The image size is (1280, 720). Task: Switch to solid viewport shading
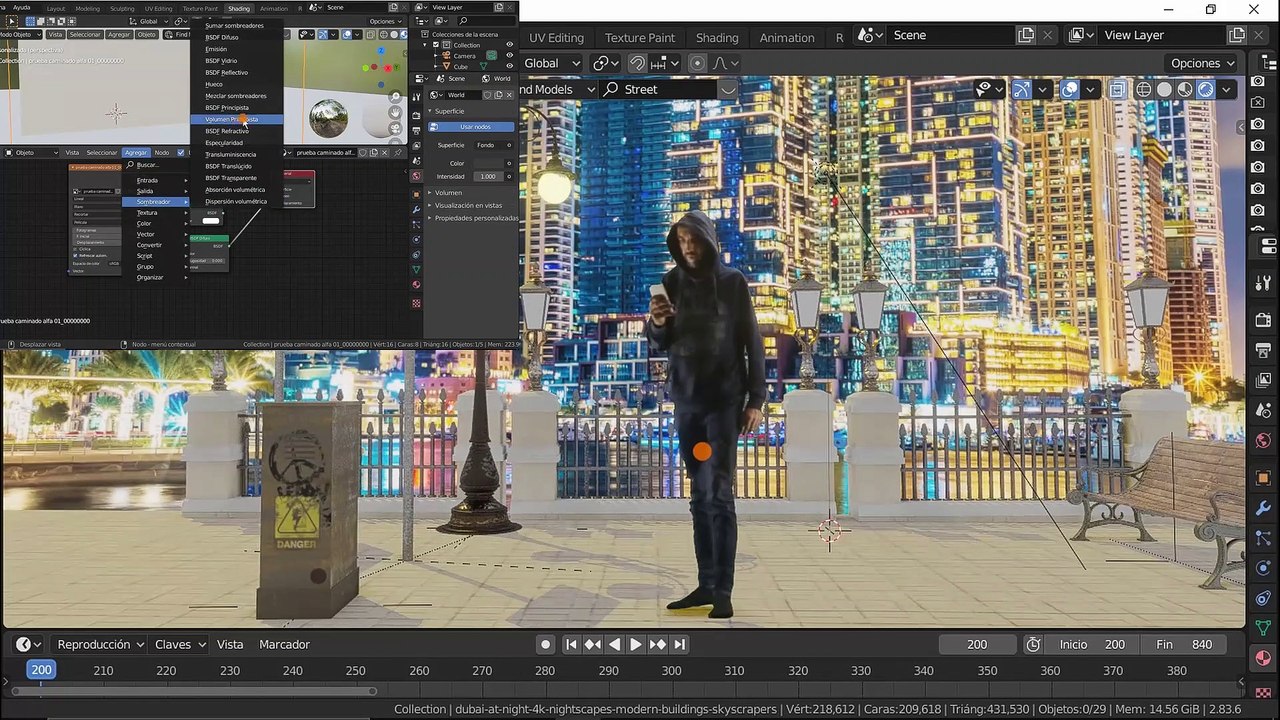coord(1165,89)
